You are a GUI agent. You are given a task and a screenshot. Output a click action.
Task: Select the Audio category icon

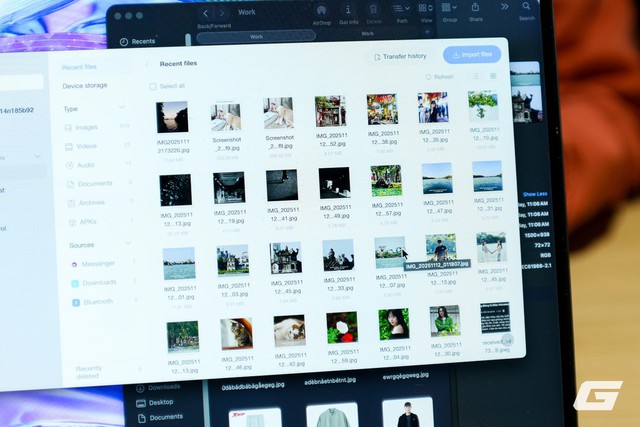(x=69, y=165)
